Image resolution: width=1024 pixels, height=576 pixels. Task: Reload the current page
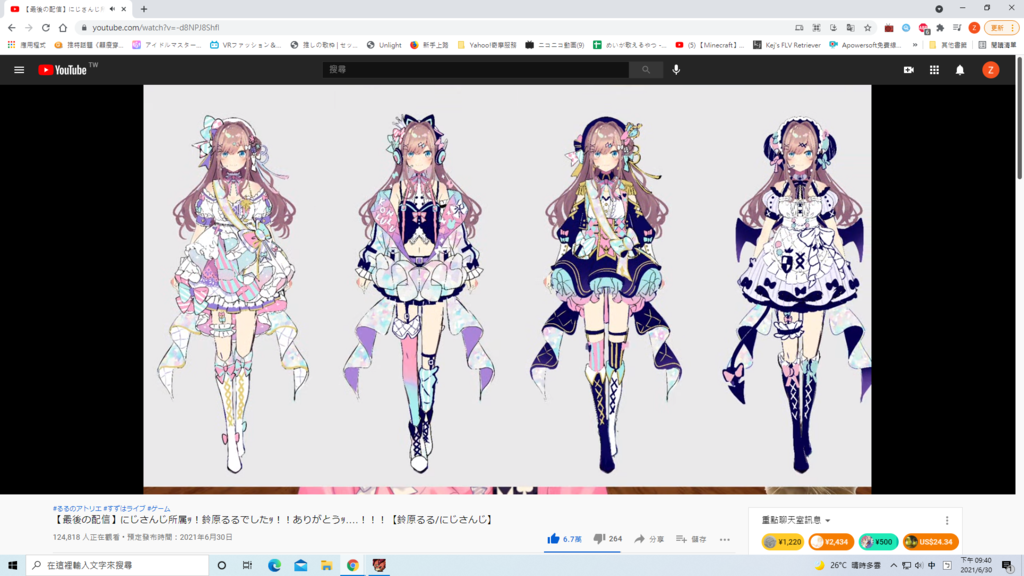(46, 27)
